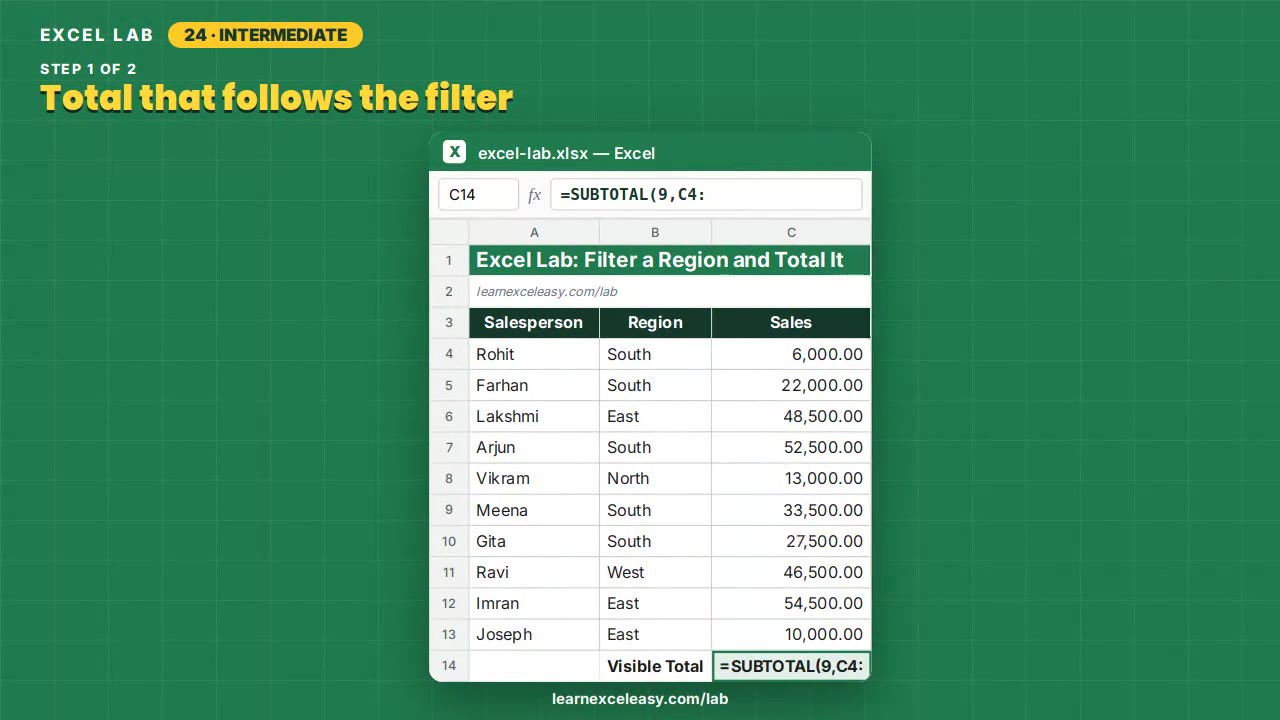Select column A by its header

click(x=534, y=232)
